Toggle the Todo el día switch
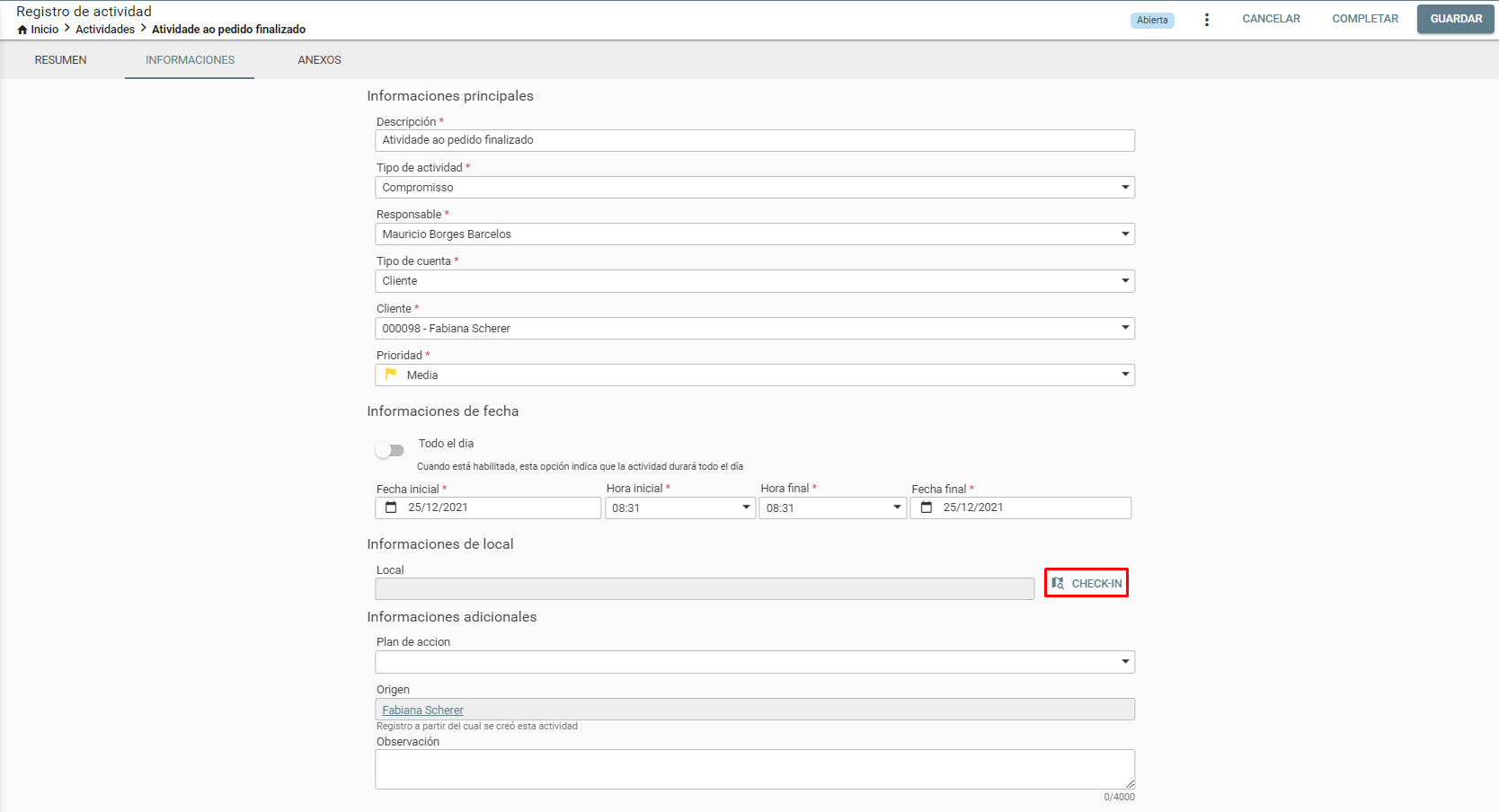The image size is (1499, 812). pyautogui.click(x=390, y=450)
